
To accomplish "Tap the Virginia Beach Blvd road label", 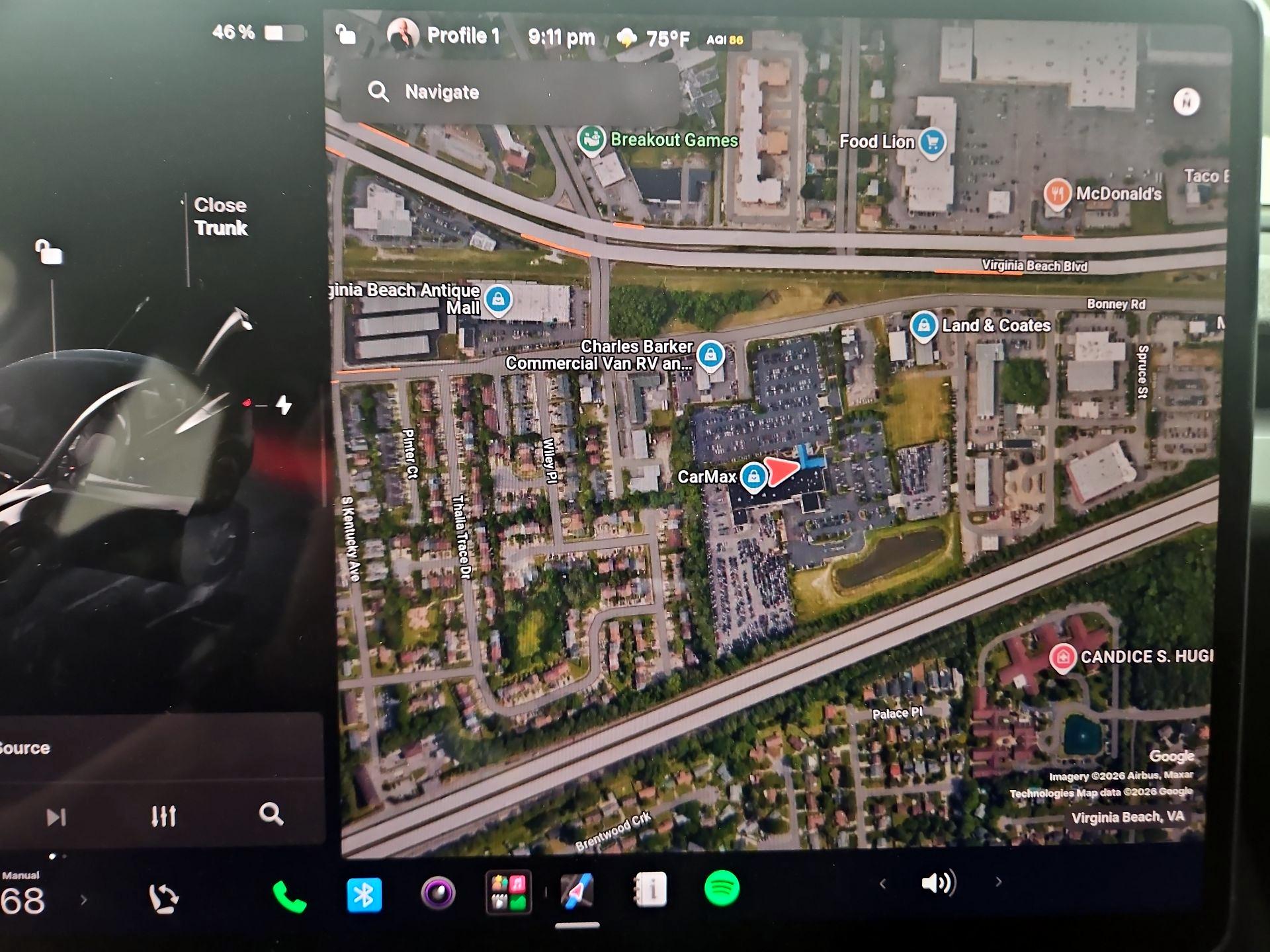I will coord(1035,266).
